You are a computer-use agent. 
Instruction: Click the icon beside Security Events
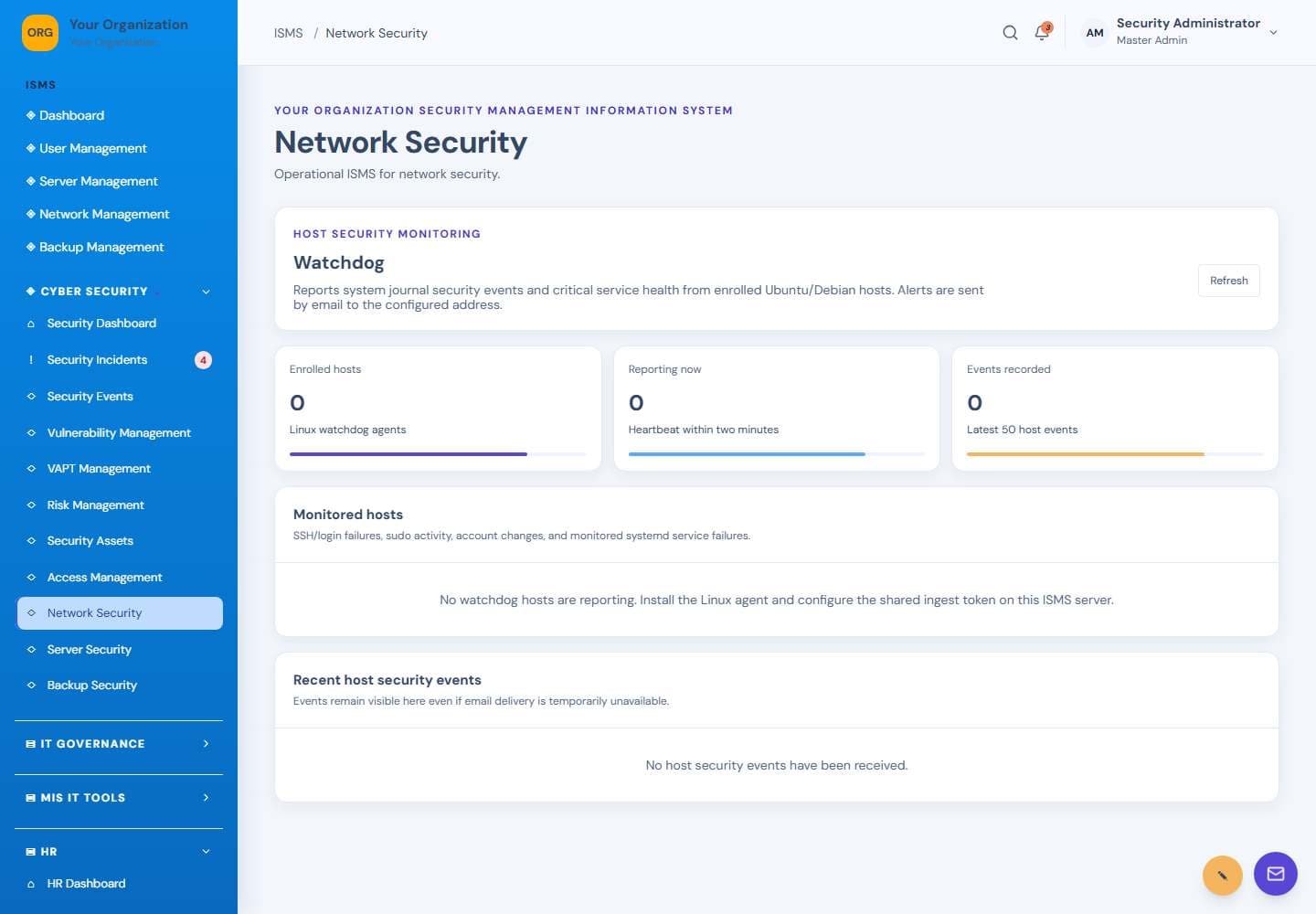tap(31, 397)
